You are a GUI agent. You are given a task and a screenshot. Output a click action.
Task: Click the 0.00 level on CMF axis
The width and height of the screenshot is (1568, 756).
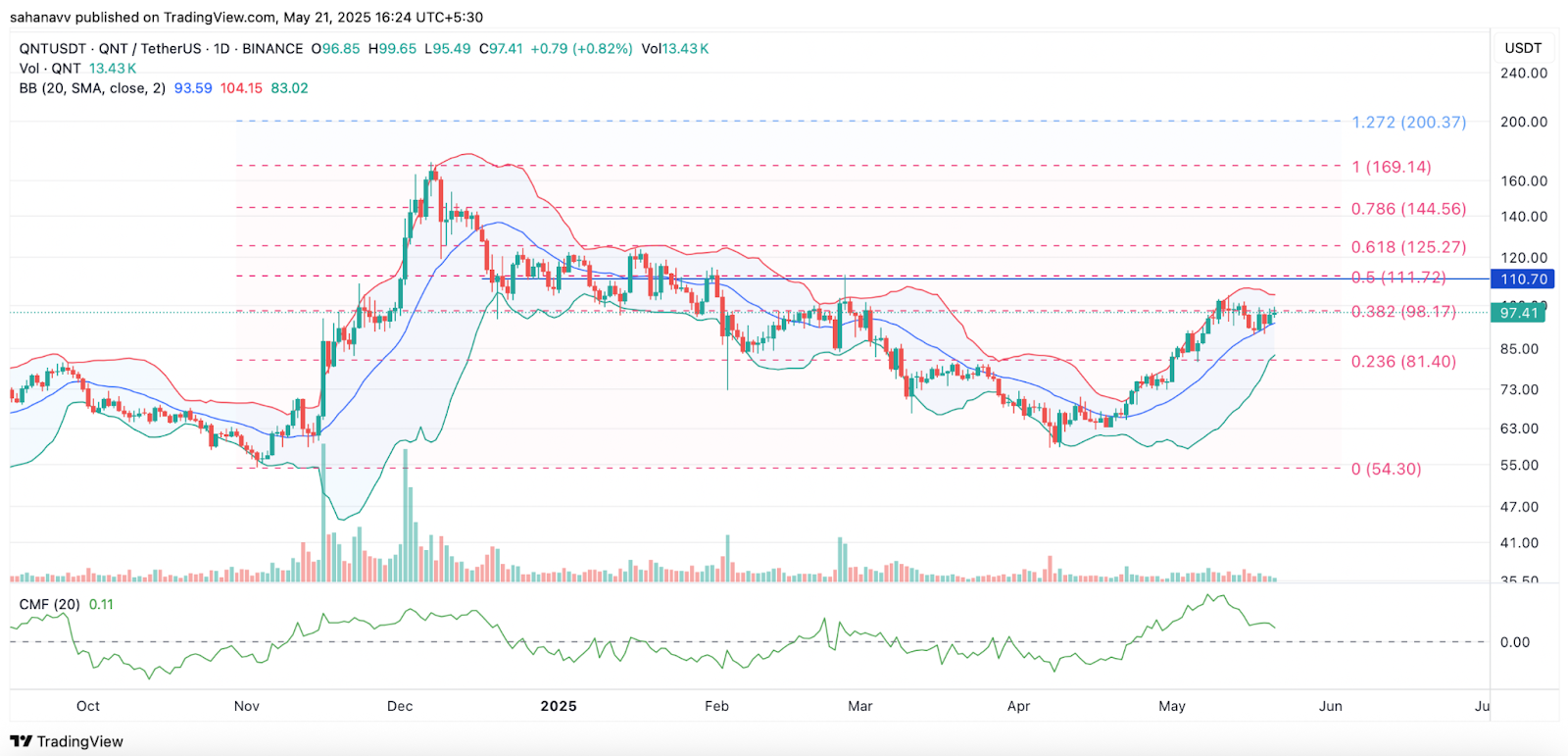1514,642
